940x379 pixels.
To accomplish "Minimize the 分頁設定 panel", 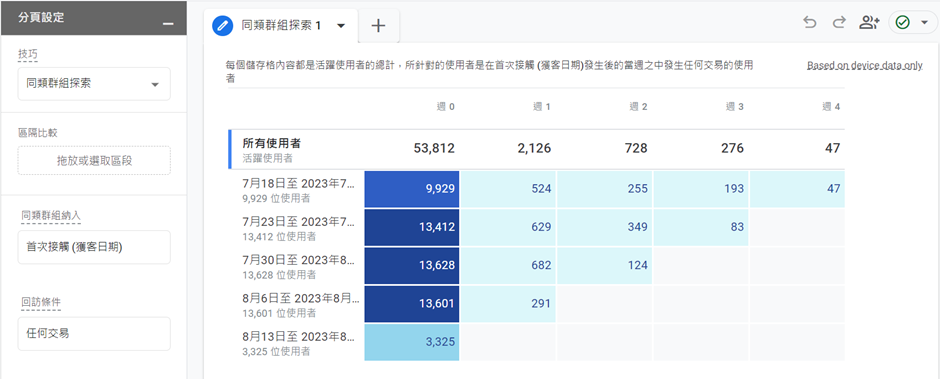I will [168, 23].
